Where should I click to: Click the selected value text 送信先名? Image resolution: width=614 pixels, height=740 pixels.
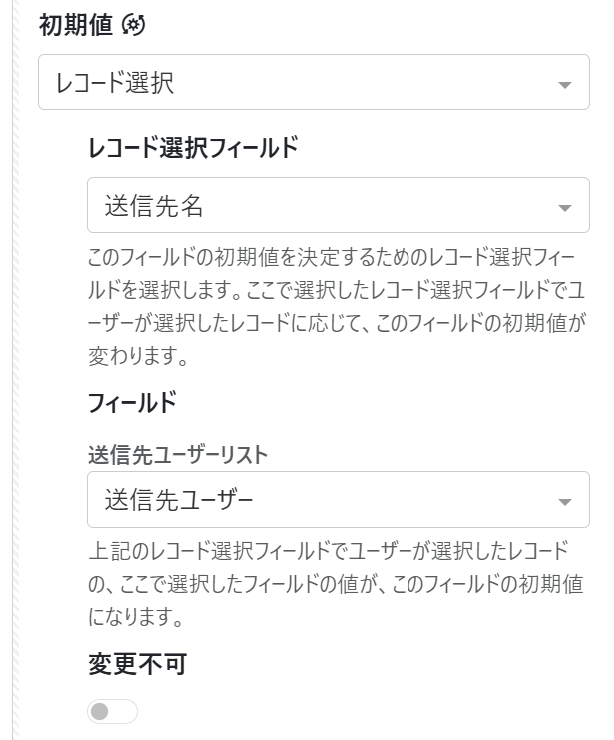(x=154, y=206)
